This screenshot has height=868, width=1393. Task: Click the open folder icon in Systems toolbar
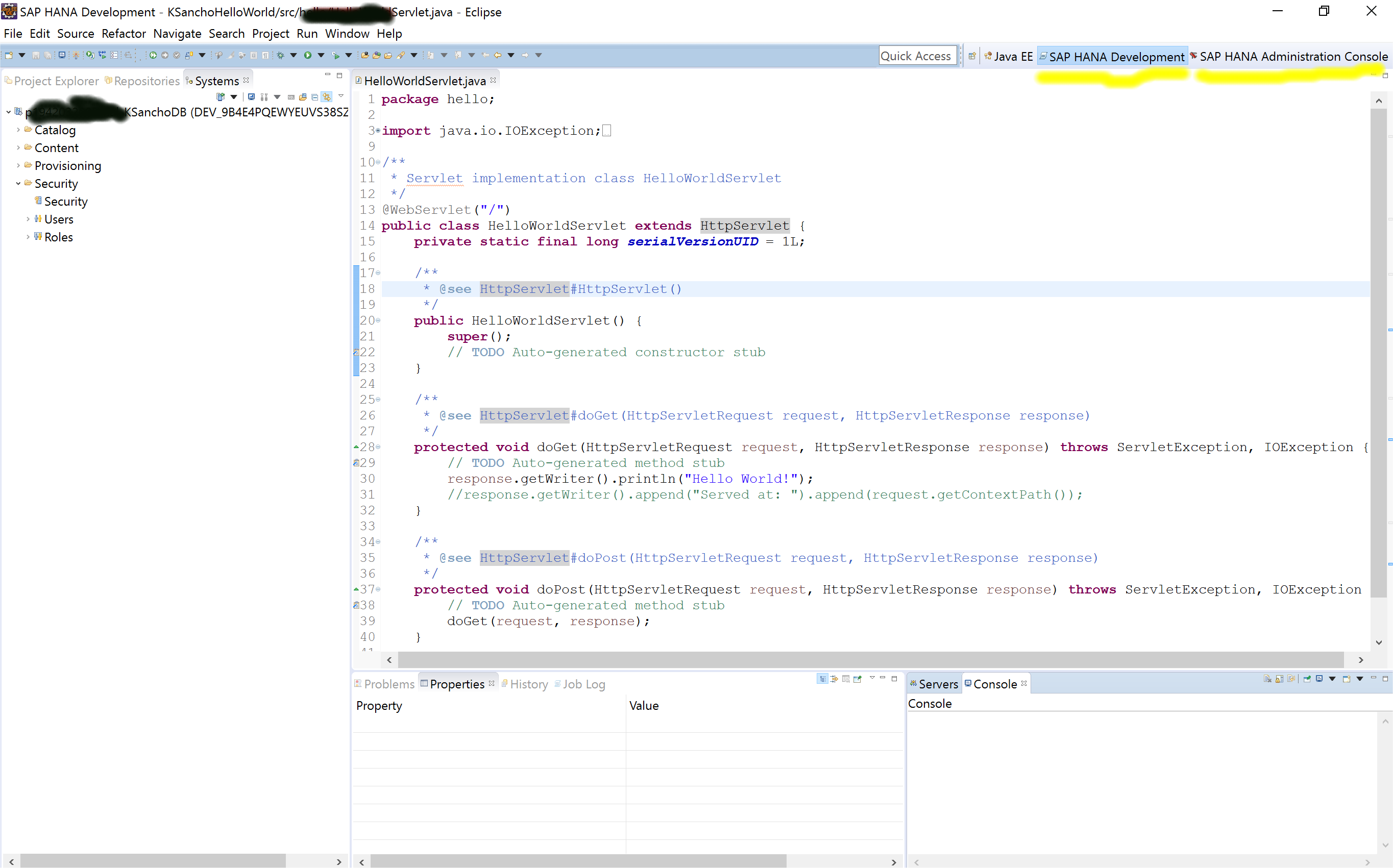click(303, 97)
